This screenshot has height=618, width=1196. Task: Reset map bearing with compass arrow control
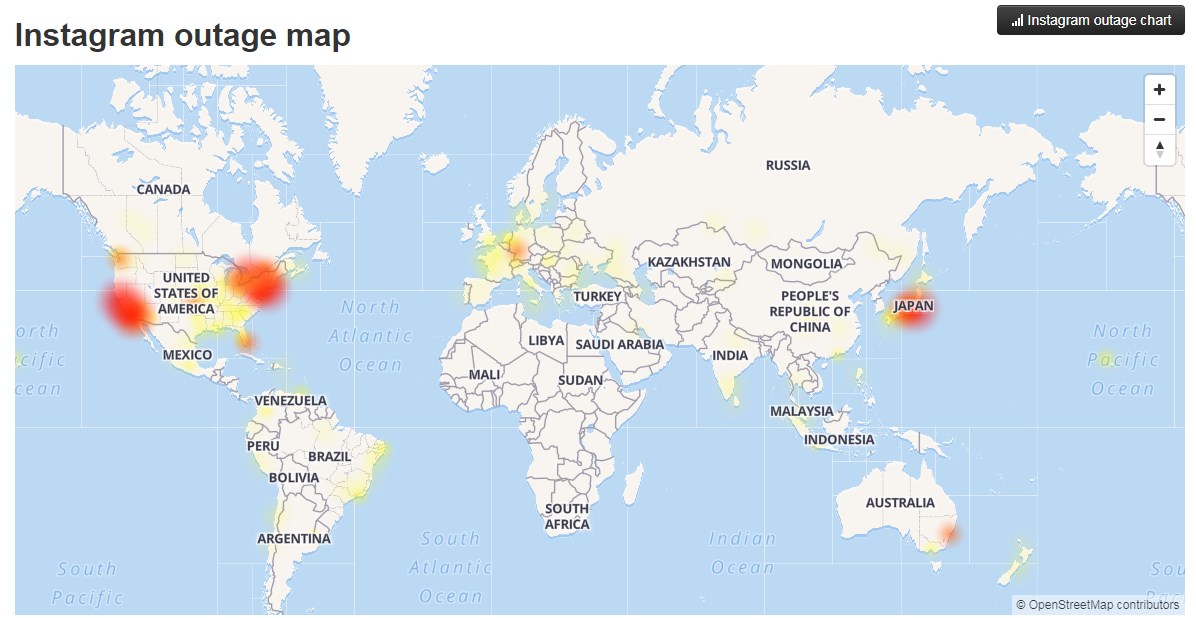tap(1159, 149)
